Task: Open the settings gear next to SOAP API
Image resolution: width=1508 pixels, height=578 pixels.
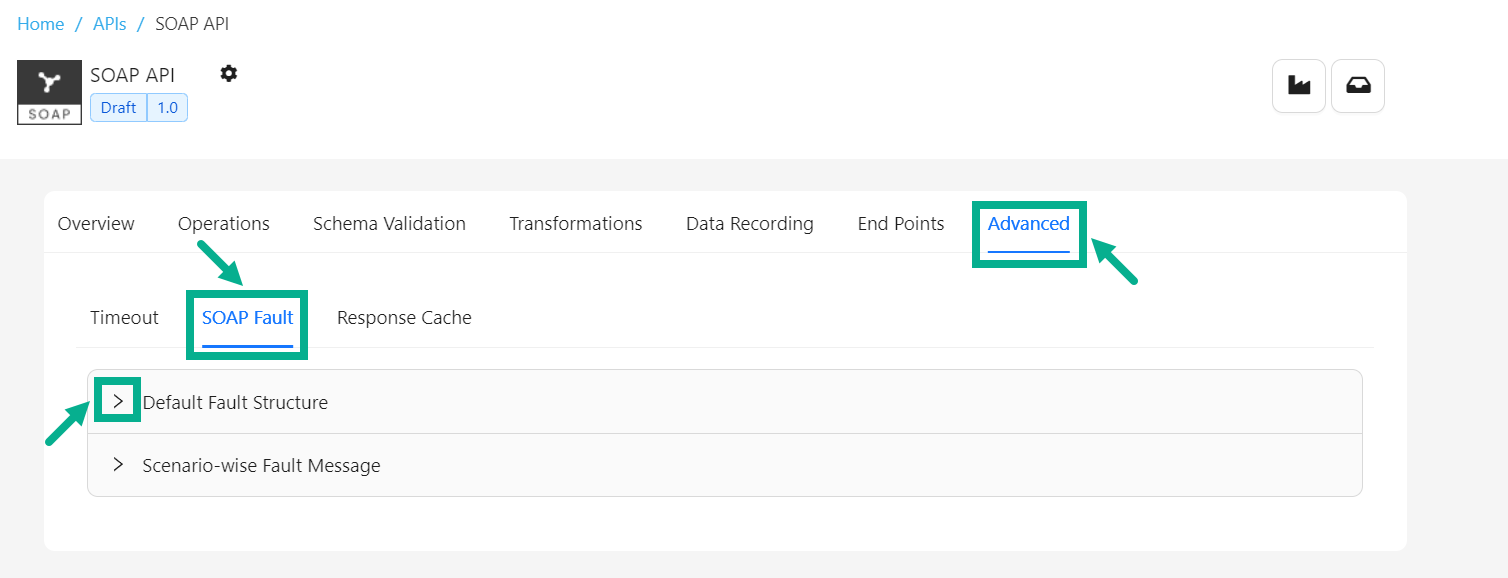Action: pos(229,73)
